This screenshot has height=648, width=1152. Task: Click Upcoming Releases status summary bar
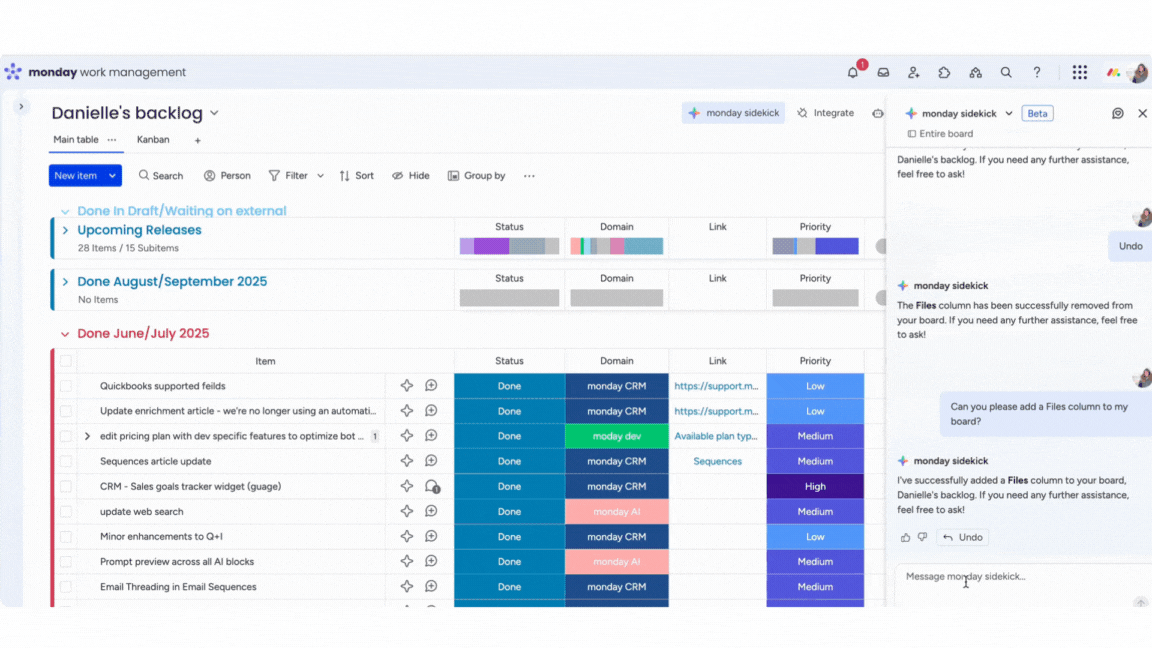[x=509, y=246]
